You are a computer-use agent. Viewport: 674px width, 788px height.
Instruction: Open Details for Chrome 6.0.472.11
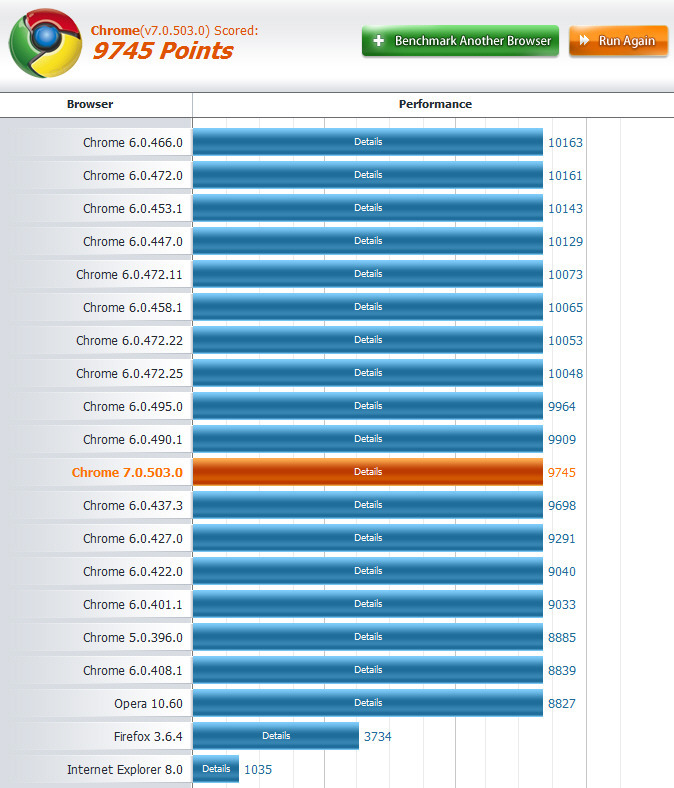368,274
